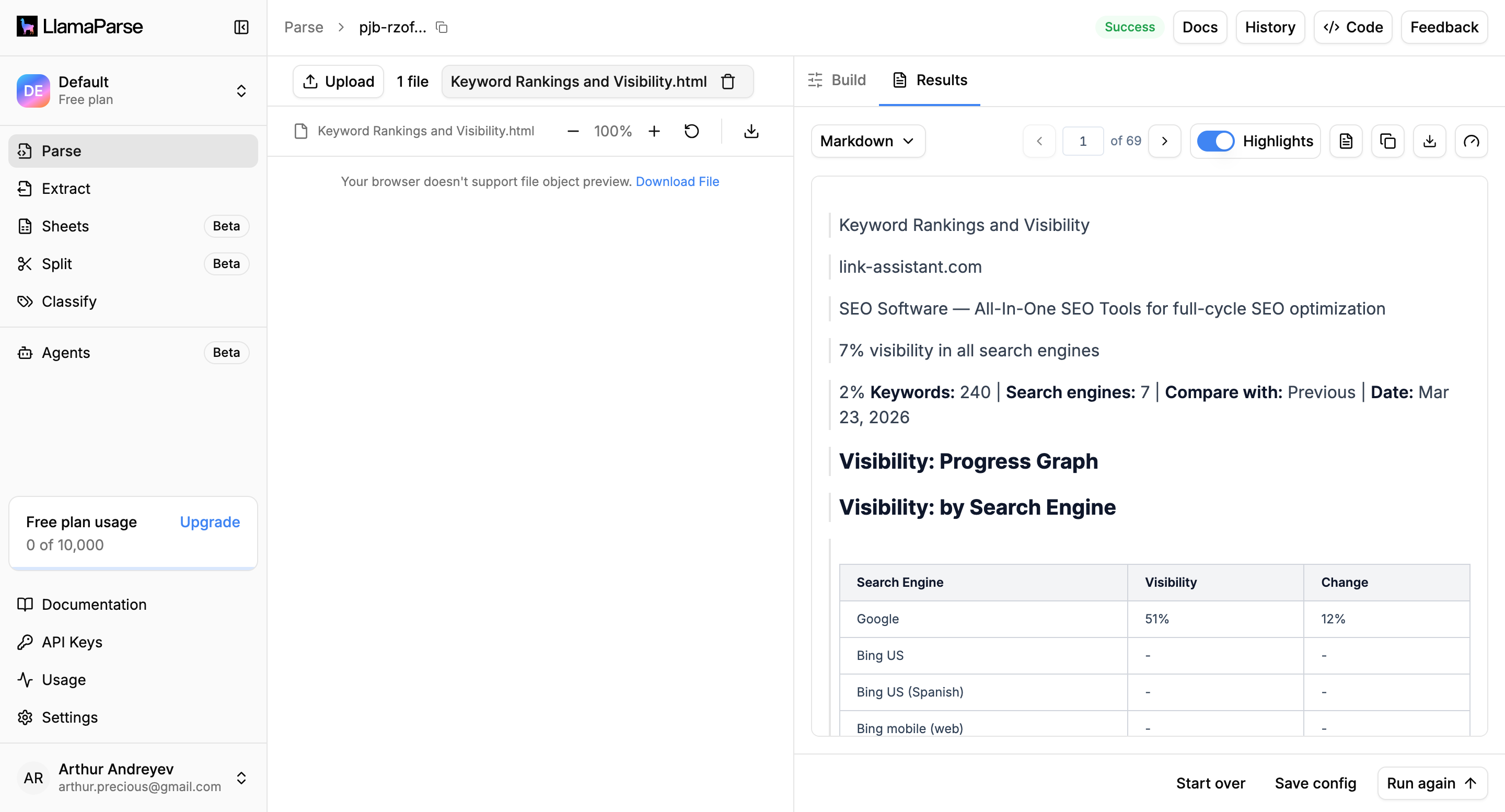The width and height of the screenshot is (1505, 812).
Task: Delete the uploaded Keyword Rankings file
Action: coord(727,81)
